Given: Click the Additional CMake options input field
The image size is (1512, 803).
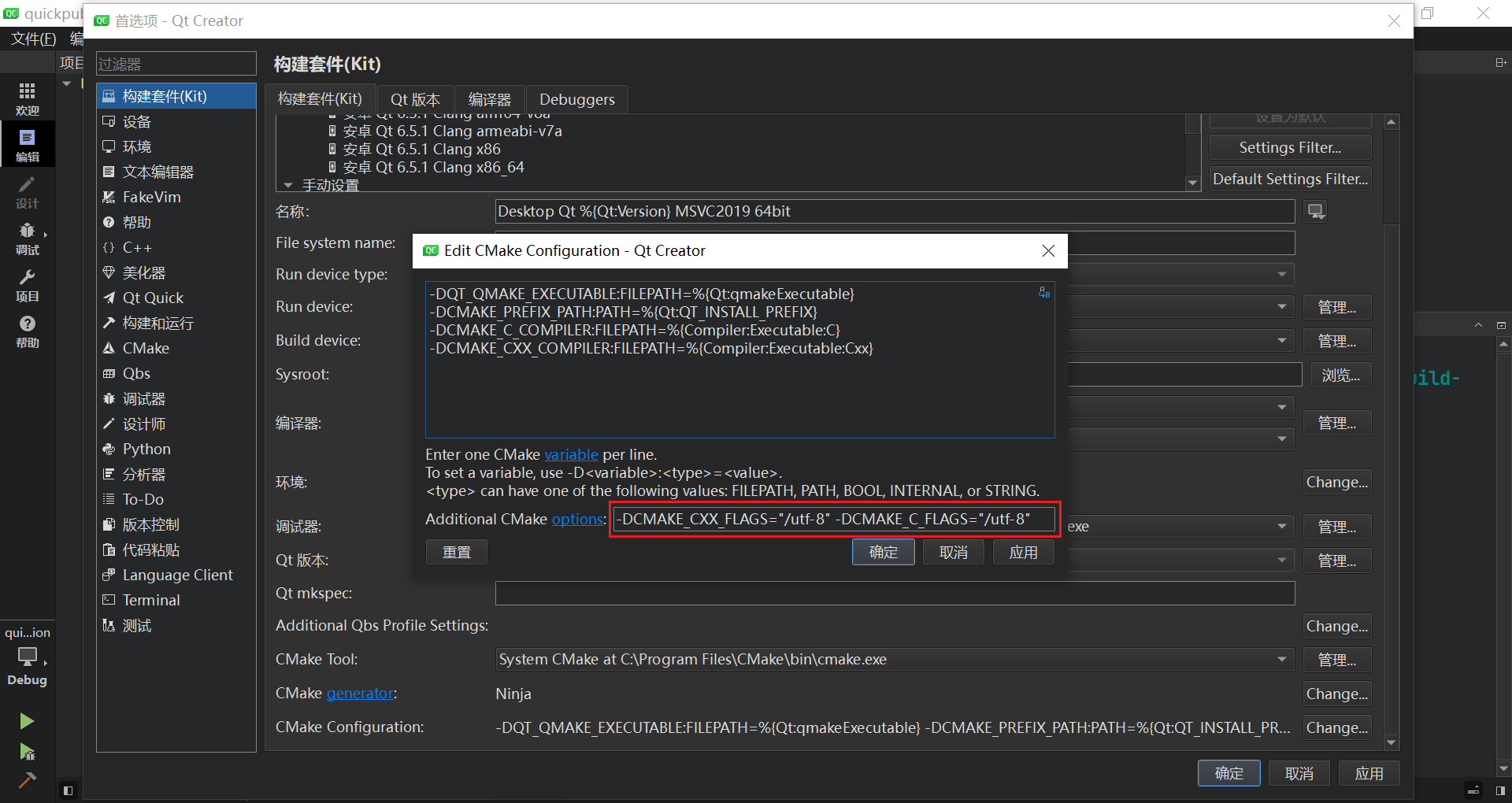Looking at the screenshot, I should (834, 519).
